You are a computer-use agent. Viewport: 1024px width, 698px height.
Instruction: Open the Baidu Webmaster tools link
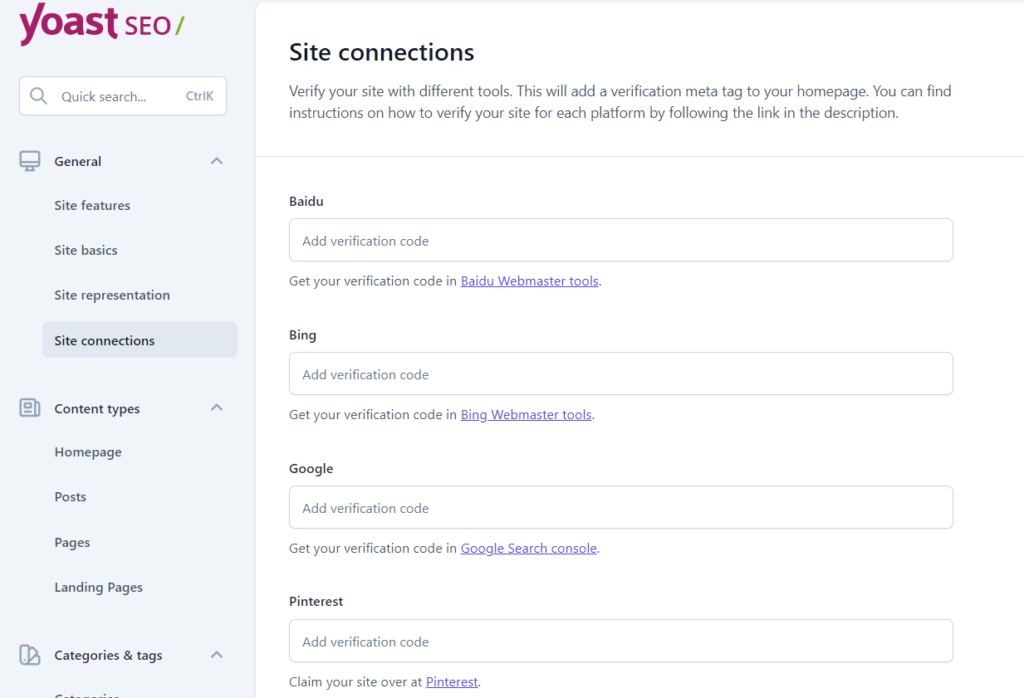click(x=530, y=281)
